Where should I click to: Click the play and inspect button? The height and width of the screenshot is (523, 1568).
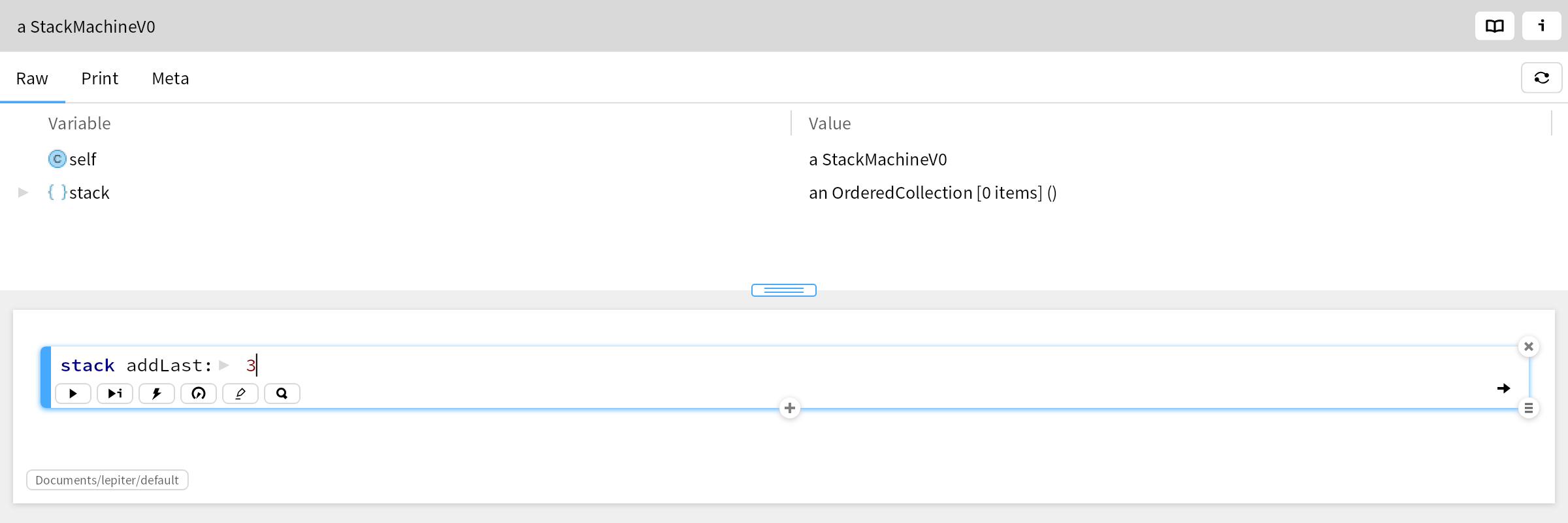click(115, 394)
